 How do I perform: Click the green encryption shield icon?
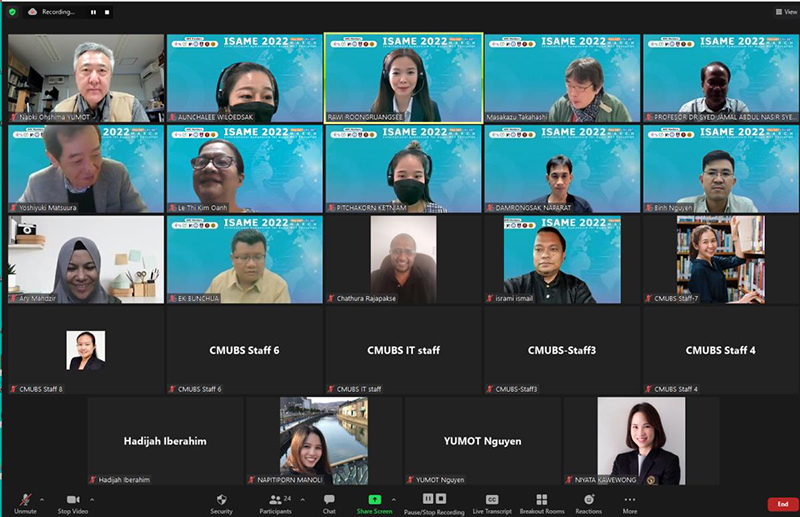(12, 12)
